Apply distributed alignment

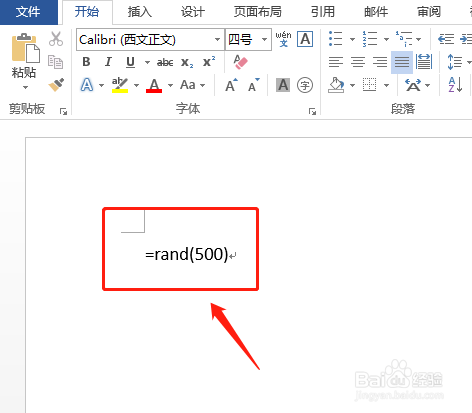point(424,62)
